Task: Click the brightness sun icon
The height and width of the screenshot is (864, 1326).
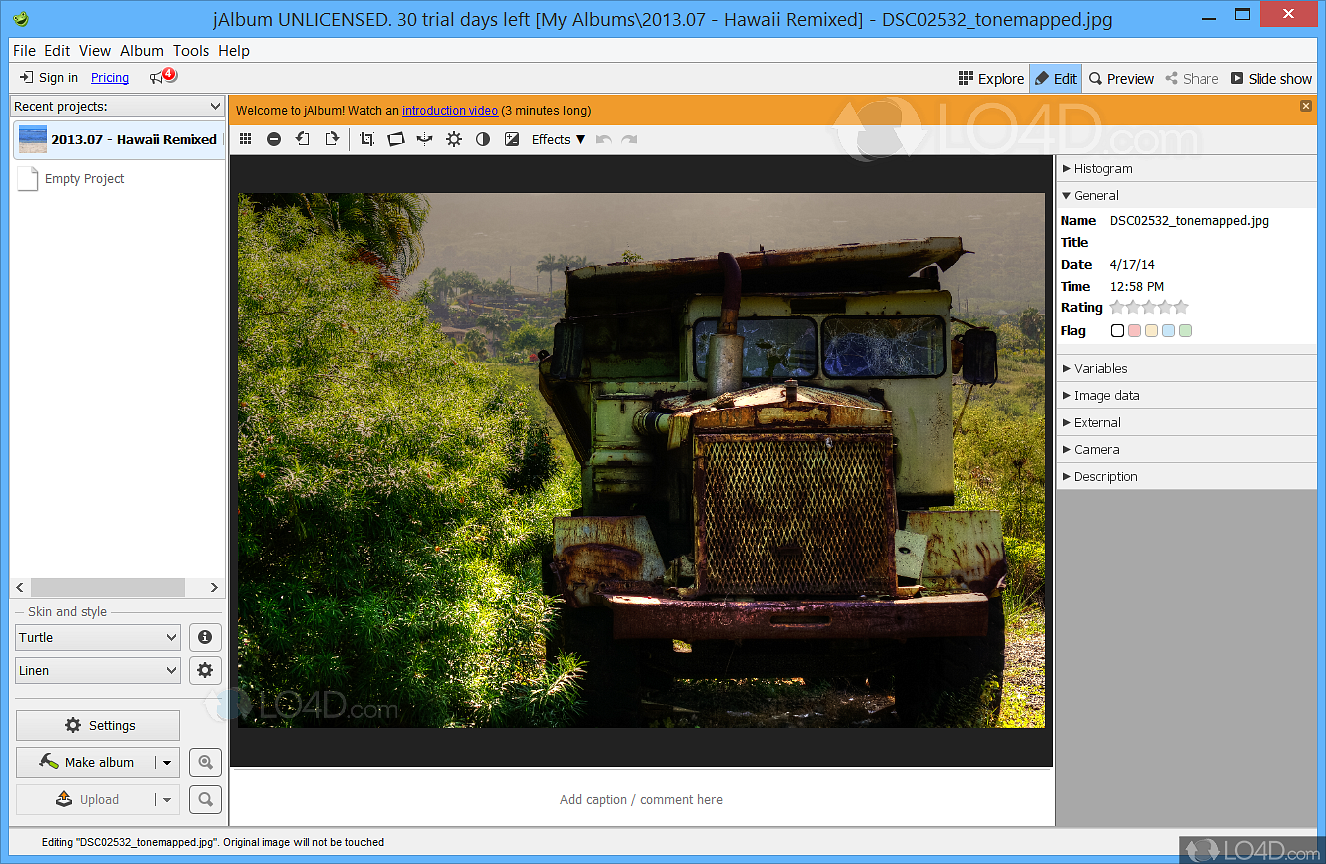Action: click(x=454, y=140)
